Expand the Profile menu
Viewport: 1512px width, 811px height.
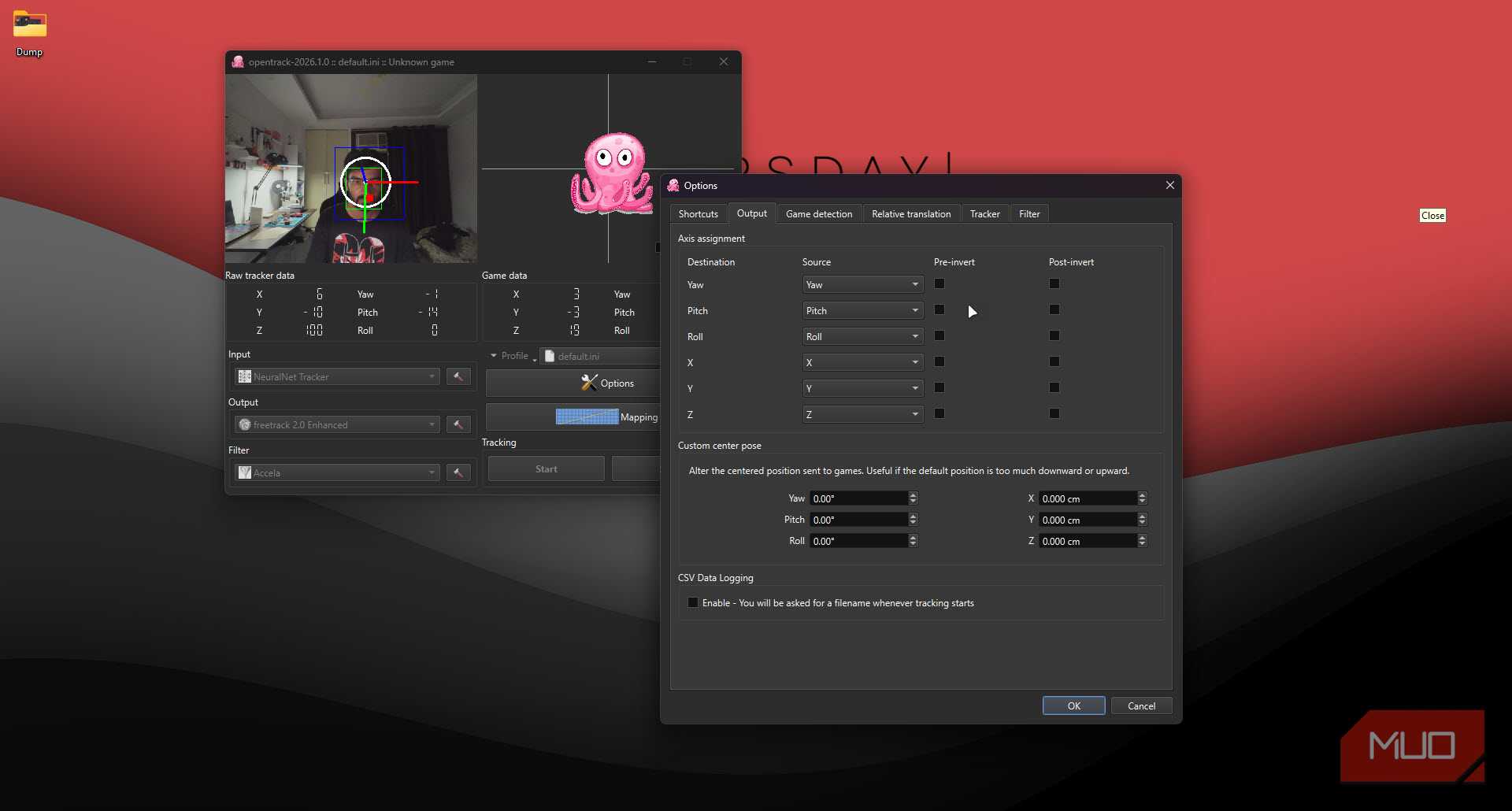[x=512, y=356]
